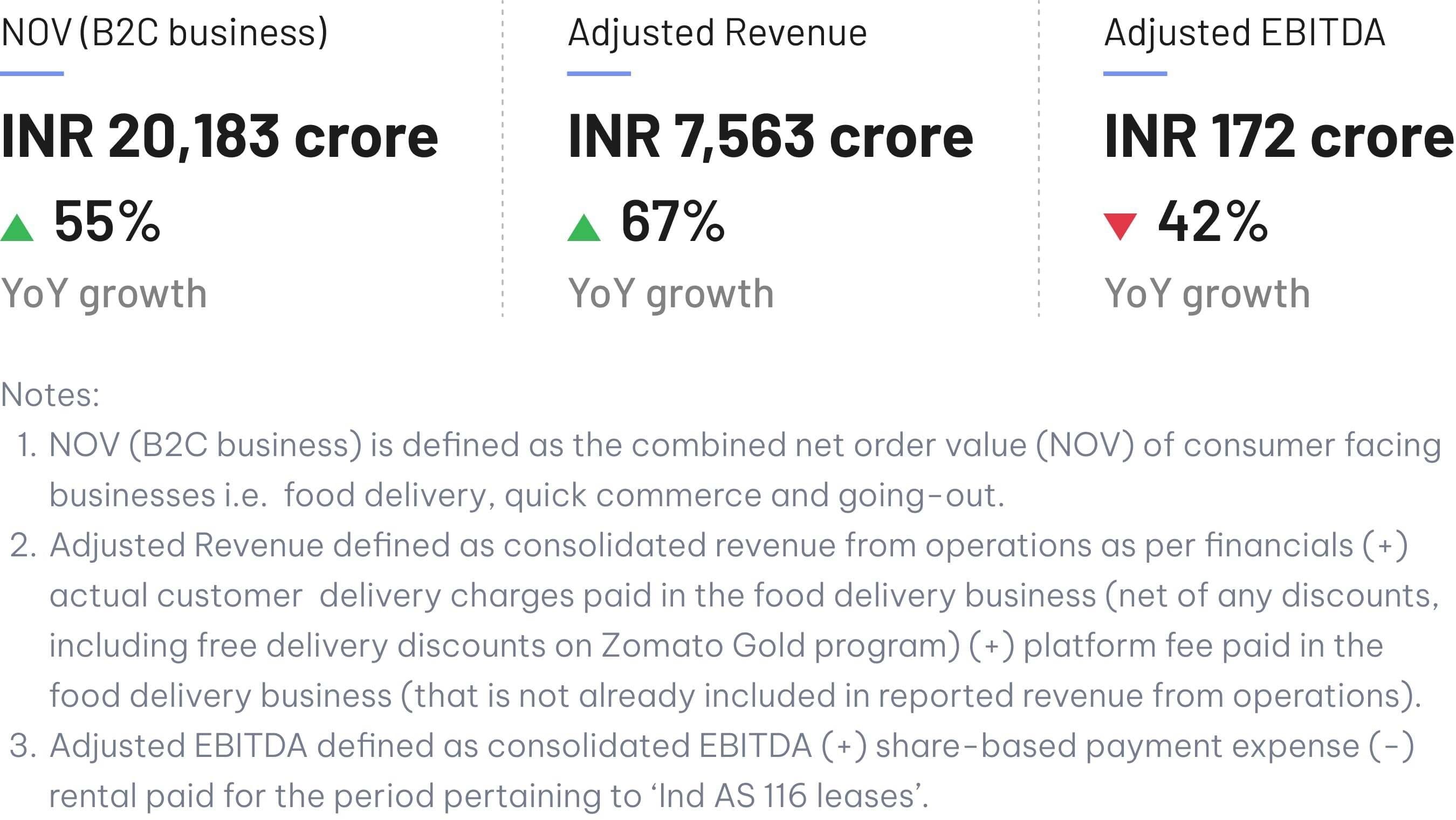The image size is (1456, 820).
Task: Click the Notes: label
Action: click(x=50, y=395)
